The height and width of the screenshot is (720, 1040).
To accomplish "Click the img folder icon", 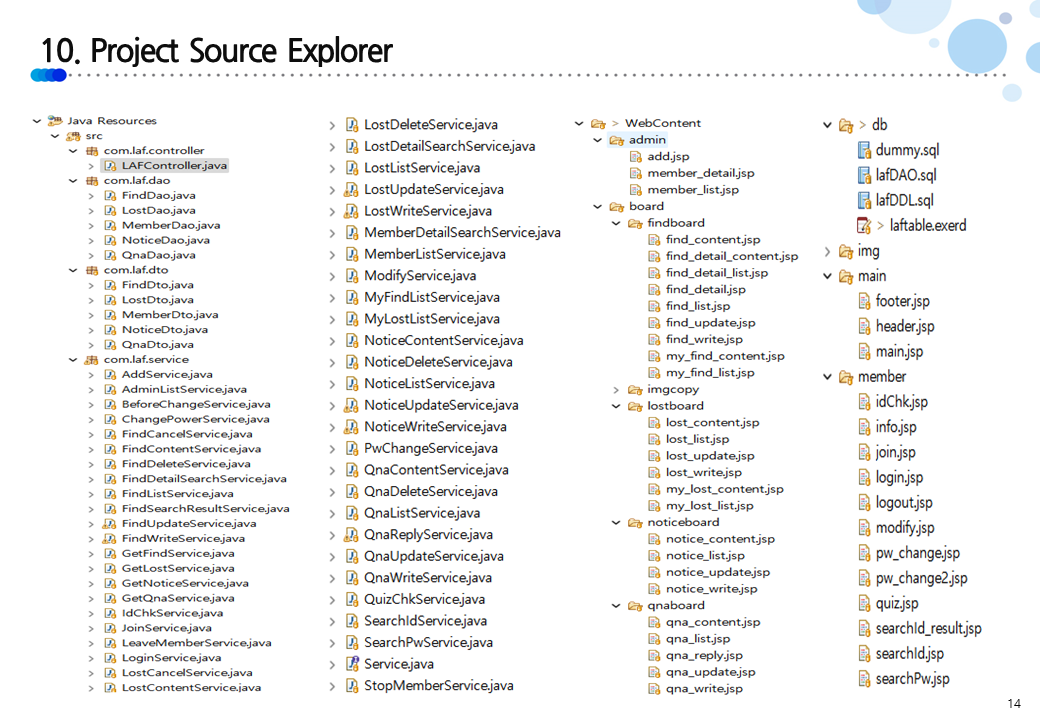I will pyautogui.click(x=846, y=251).
